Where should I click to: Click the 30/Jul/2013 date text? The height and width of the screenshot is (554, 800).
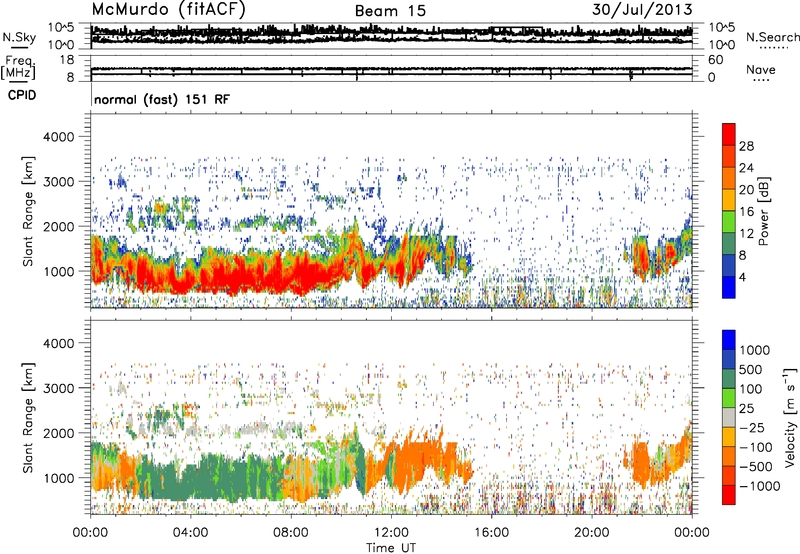pyautogui.click(x=642, y=9)
